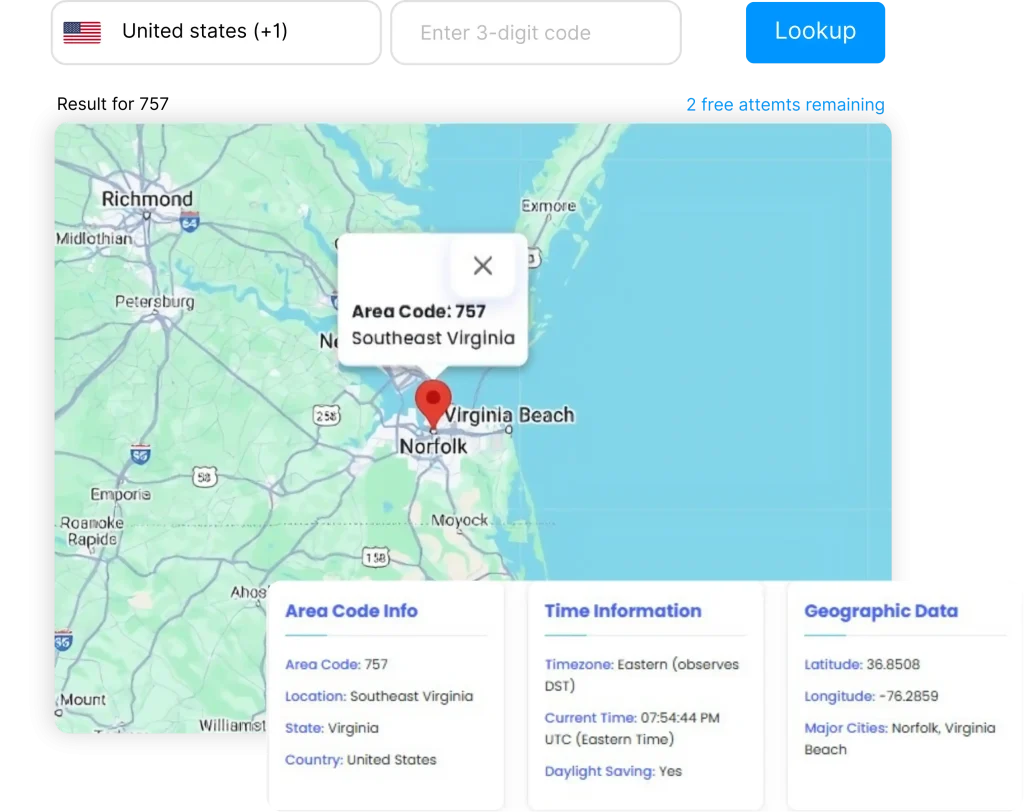This screenshot has width=1024, height=812.
Task: Click the Route 58 highway shield
Action: click(x=205, y=477)
